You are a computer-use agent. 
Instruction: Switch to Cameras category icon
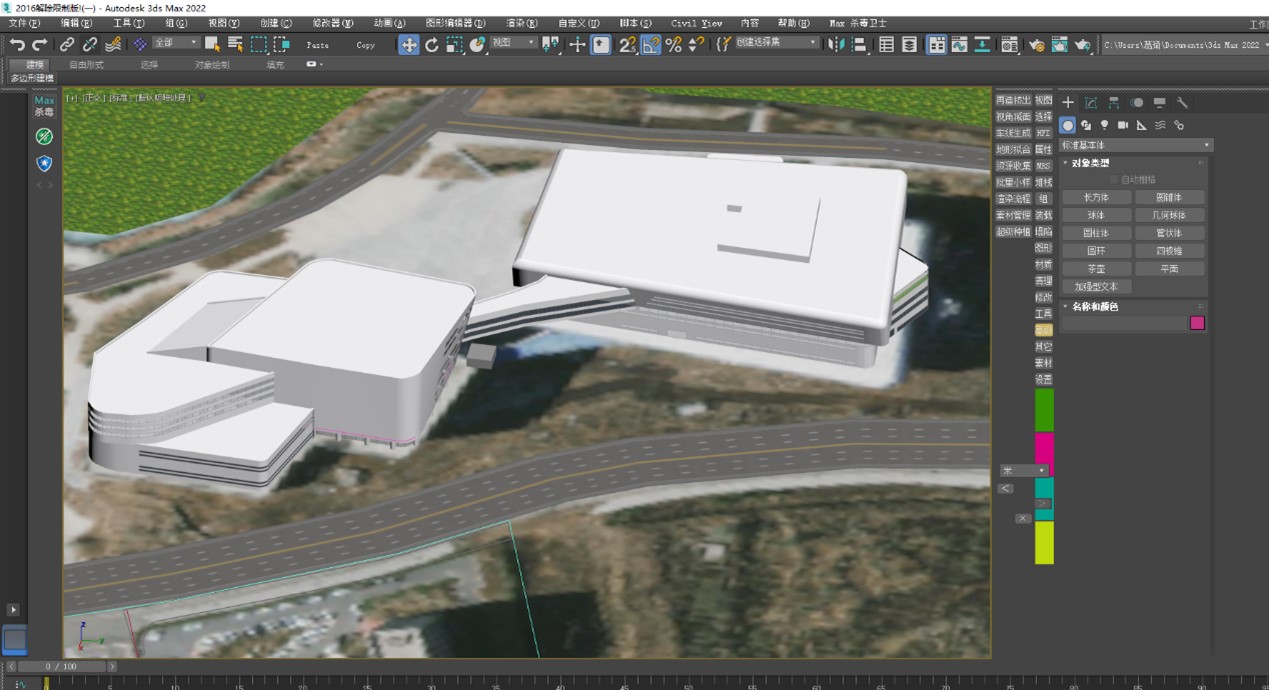click(x=1123, y=125)
